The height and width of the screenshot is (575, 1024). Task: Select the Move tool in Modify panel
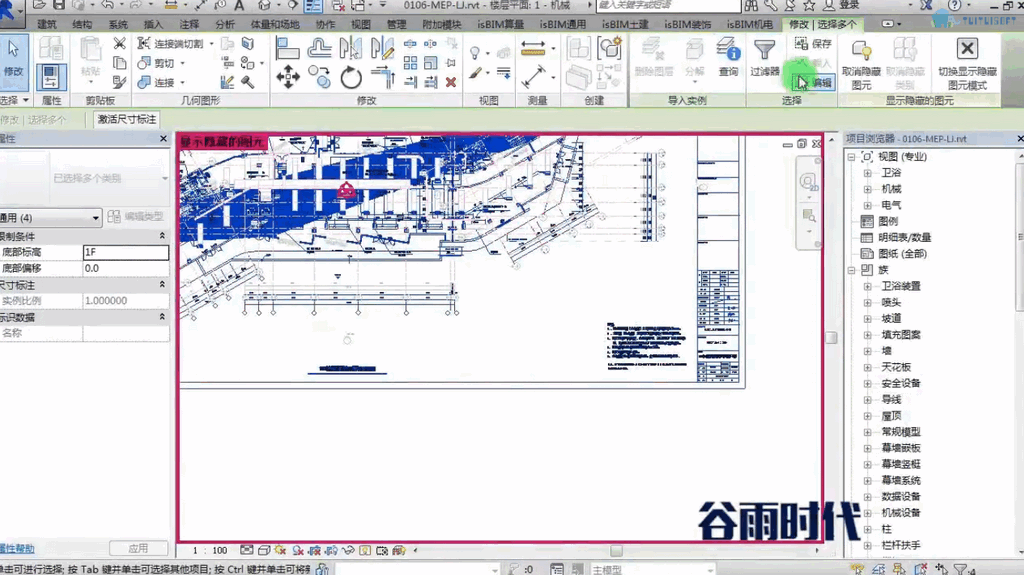287,77
